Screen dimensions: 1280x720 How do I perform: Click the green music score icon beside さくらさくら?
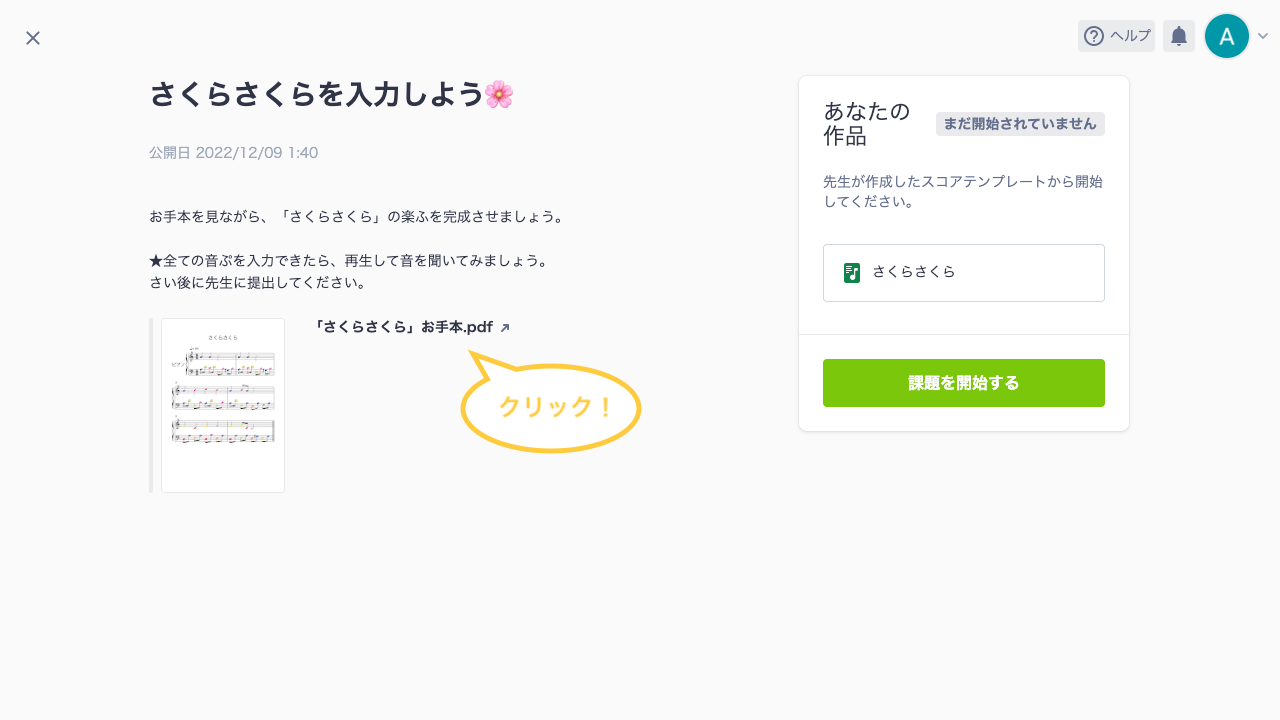click(x=851, y=272)
